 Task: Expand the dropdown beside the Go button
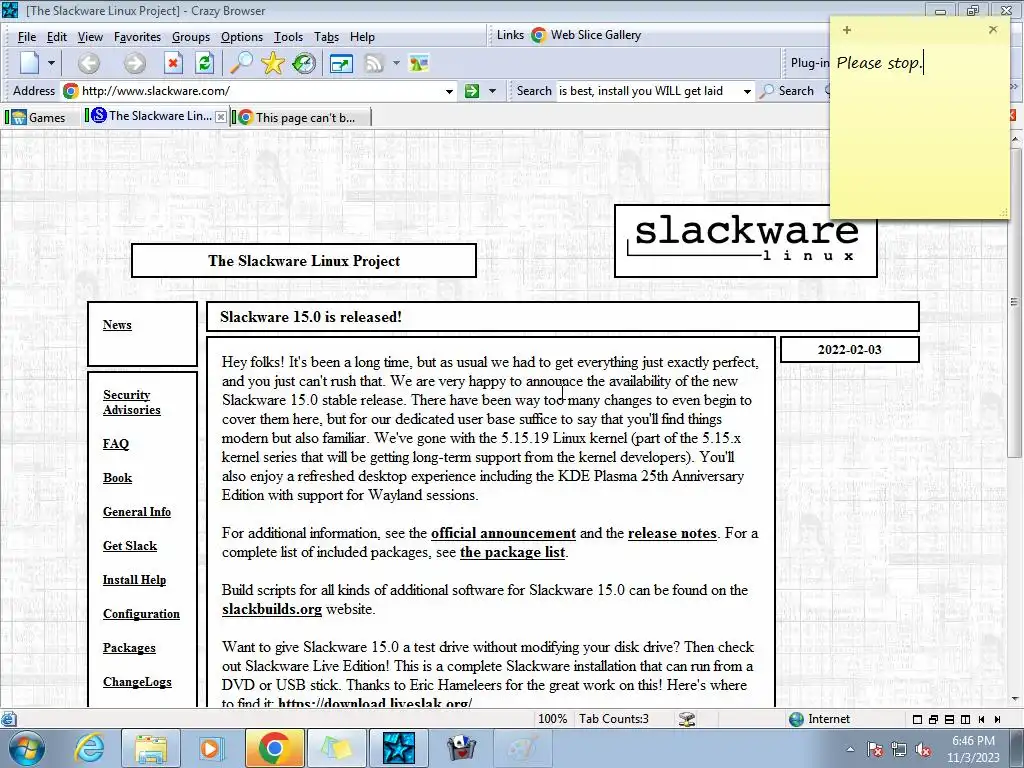point(492,91)
